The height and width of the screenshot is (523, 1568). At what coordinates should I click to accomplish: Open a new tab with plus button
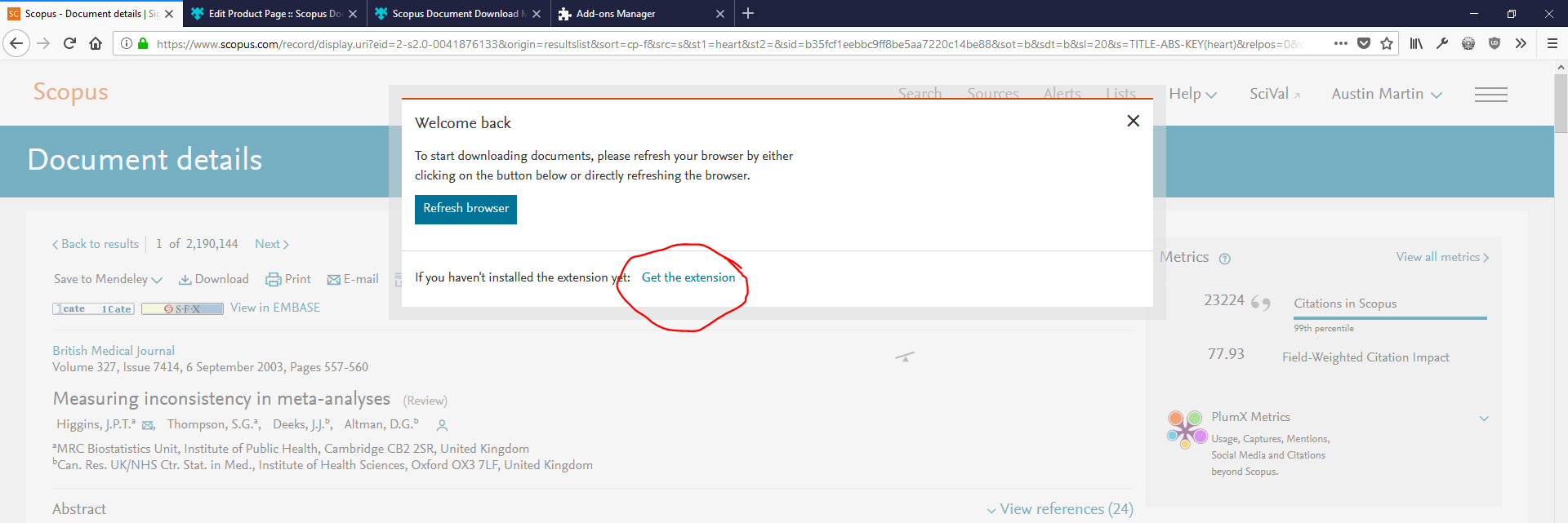tap(748, 13)
